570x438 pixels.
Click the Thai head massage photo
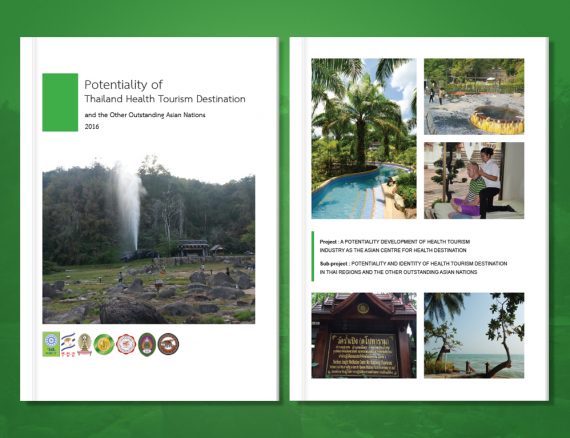pyautogui.click(x=474, y=180)
